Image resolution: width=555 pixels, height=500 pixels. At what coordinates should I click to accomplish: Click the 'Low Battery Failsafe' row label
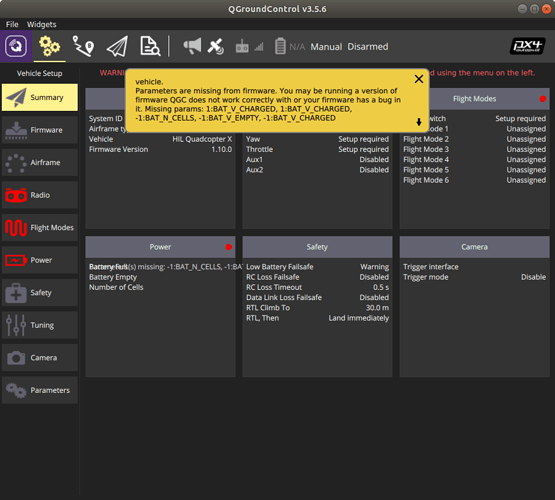pyautogui.click(x=280, y=267)
